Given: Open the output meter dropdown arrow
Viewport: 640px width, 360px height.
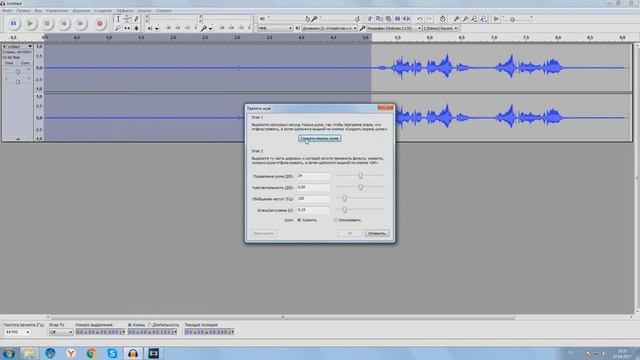Looking at the screenshot, I should tap(157, 29).
